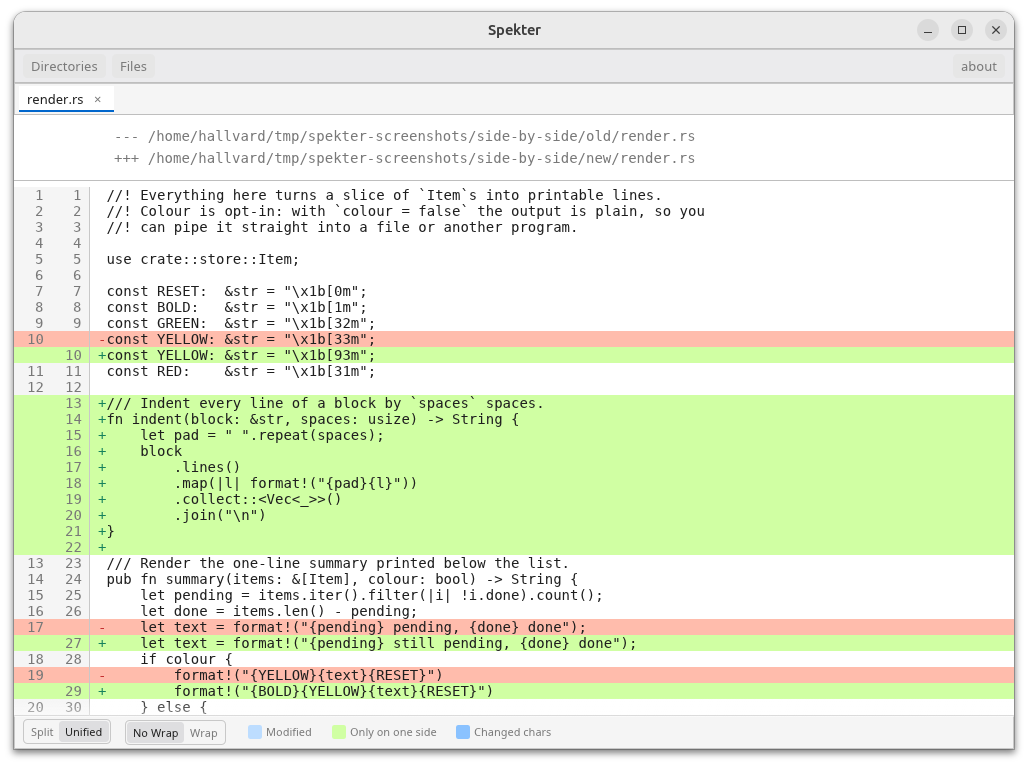1028x766 pixels.
Task: Enable Wrap for long lines
Action: coord(203,733)
